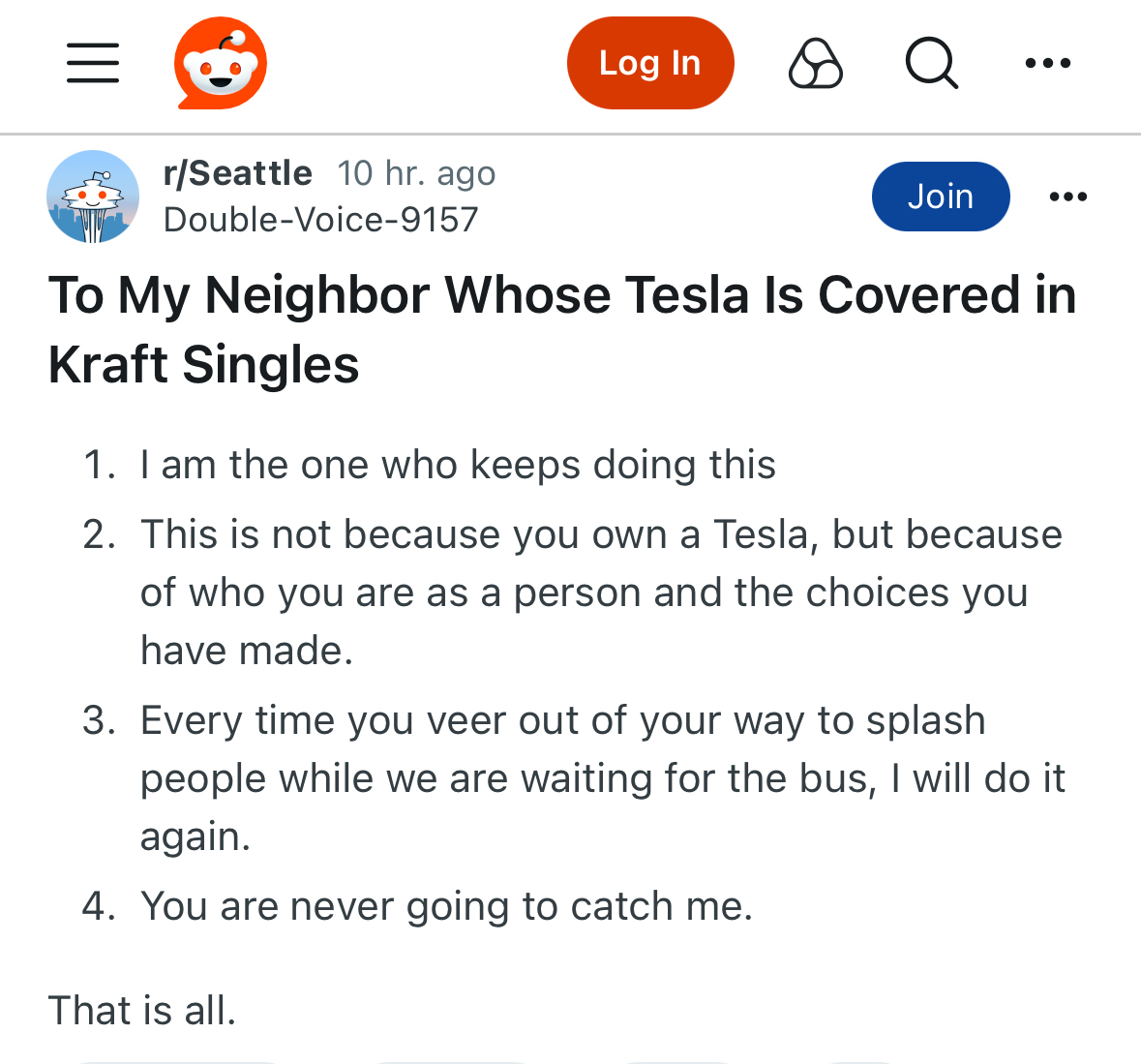Image resolution: width=1141 pixels, height=1064 pixels.
Task: Join the r/Seattle community
Action: point(941,197)
